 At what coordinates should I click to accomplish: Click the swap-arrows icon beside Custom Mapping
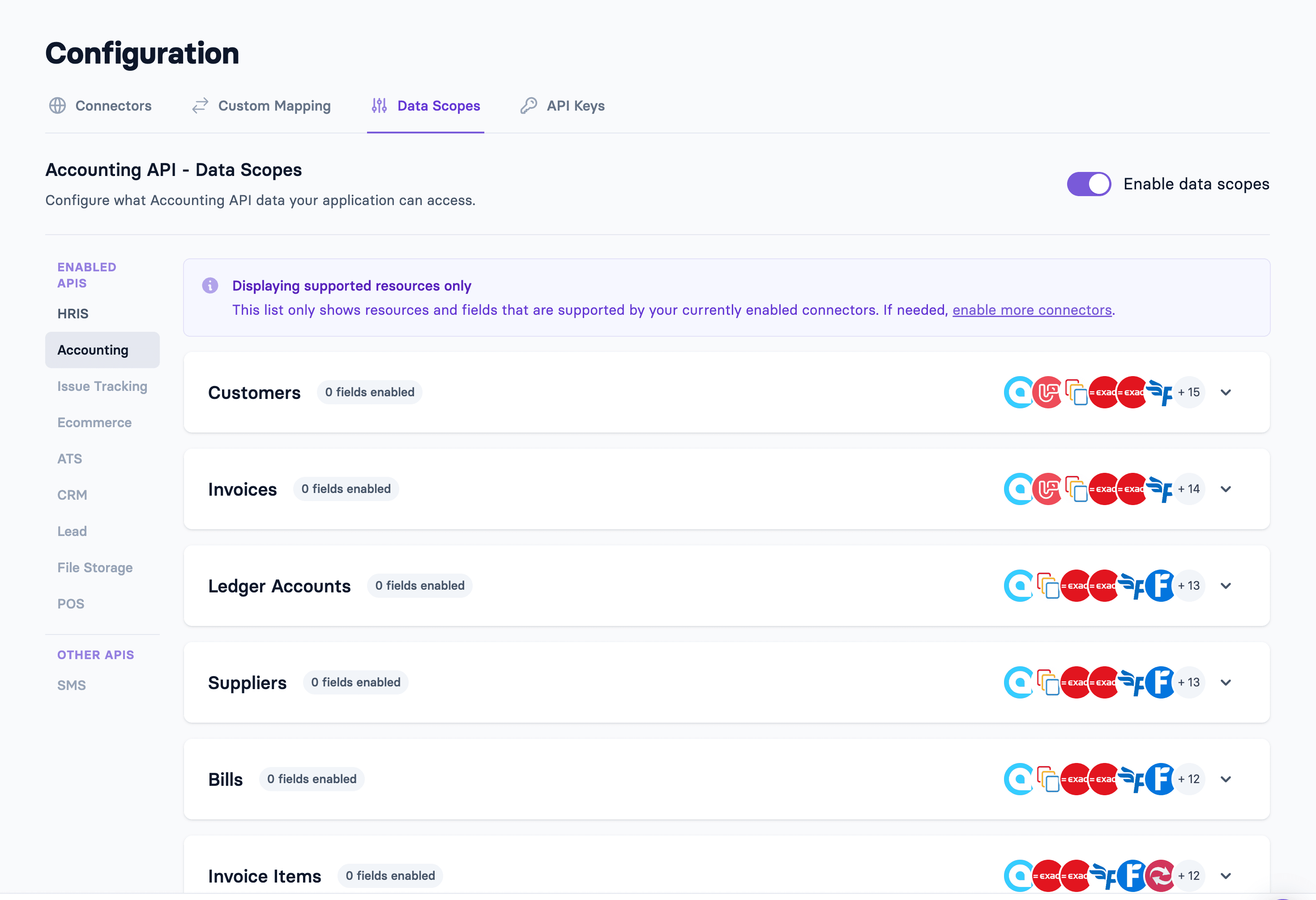[200, 106]
